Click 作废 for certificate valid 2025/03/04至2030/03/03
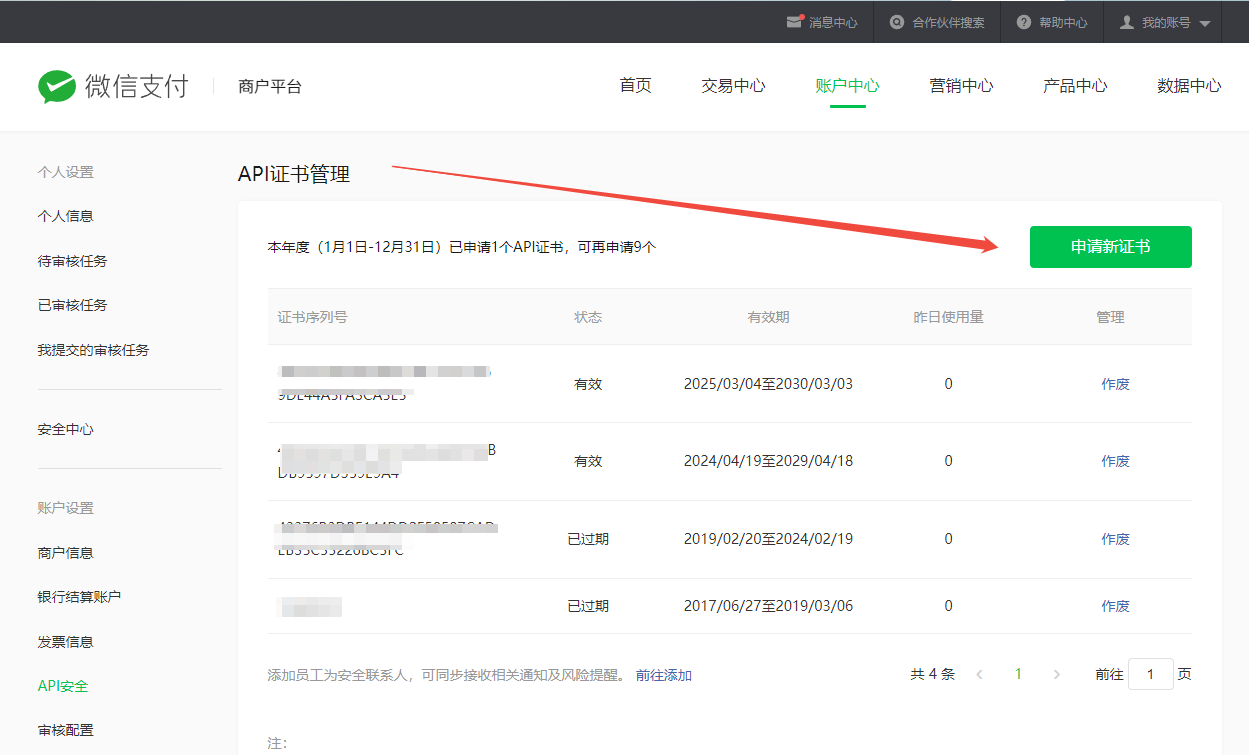 (1116, 384)
